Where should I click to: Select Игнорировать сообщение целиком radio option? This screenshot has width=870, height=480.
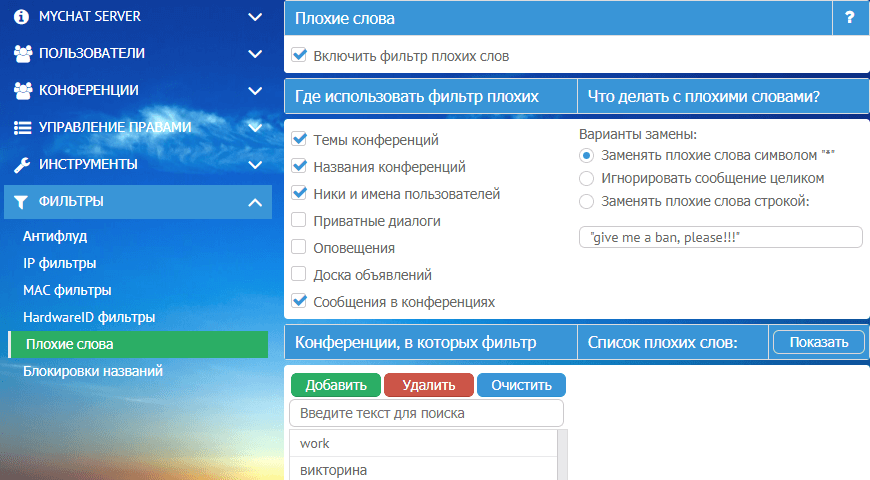tap(587, 178)
